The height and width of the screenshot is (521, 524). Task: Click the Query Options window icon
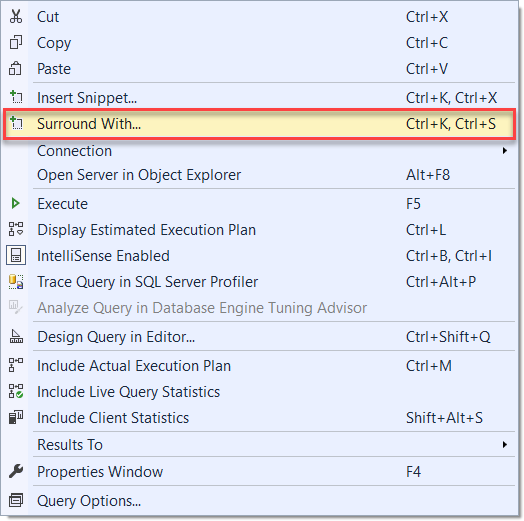(x=16, y=500)
